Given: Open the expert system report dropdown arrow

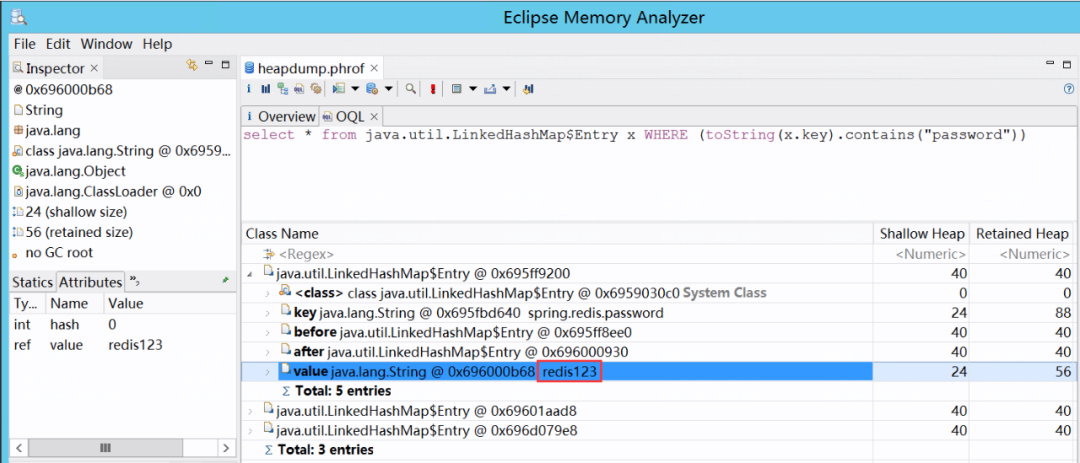Looking at the screenshot, I should tap(355, 89).
